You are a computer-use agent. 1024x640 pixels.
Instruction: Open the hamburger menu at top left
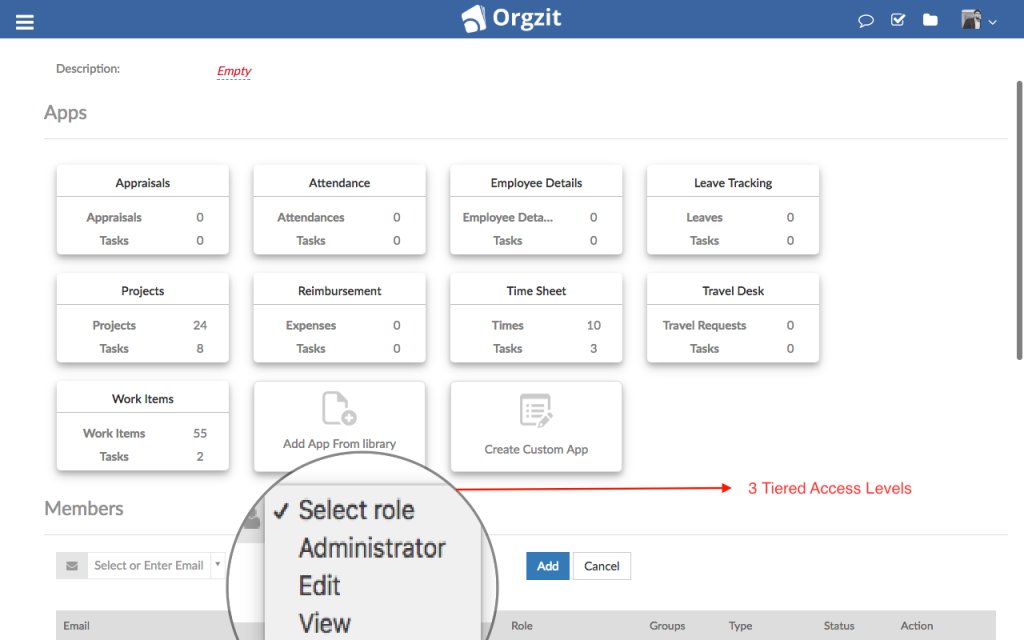pyautogui.click(x=25, y=20)
